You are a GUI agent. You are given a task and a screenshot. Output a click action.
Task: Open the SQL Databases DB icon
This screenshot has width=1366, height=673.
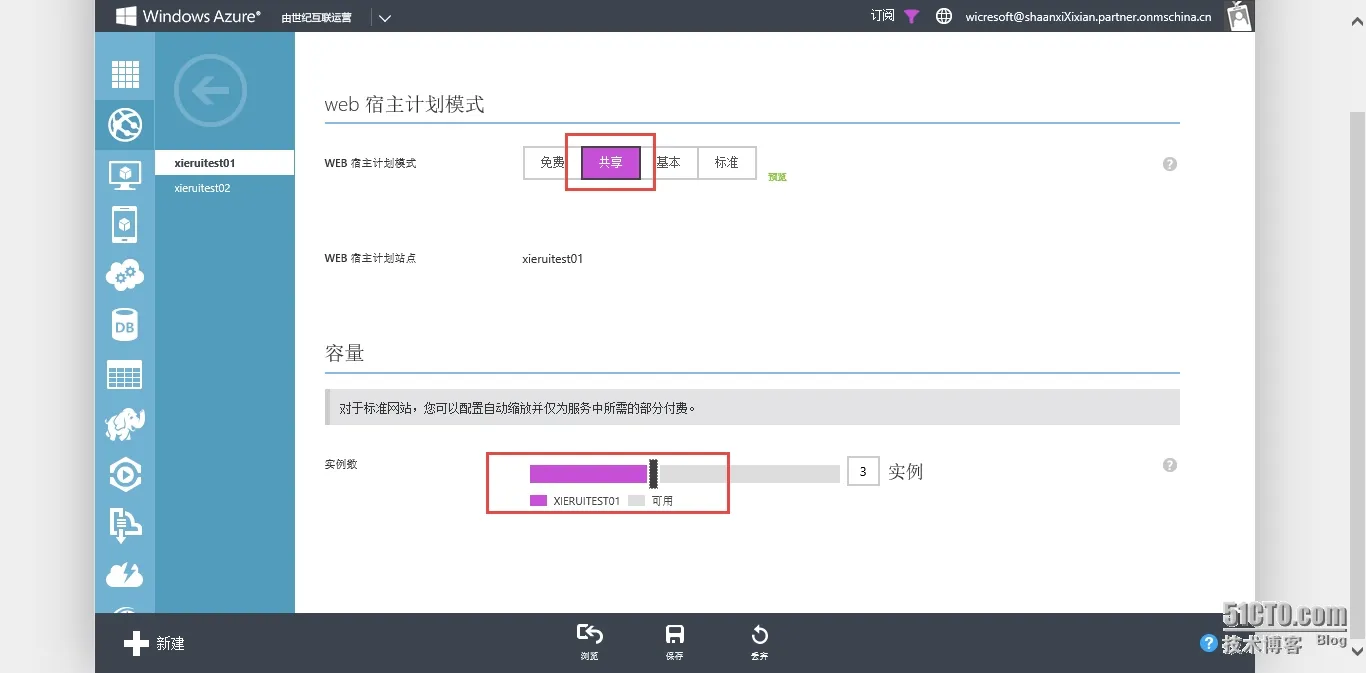coord(125,325)
